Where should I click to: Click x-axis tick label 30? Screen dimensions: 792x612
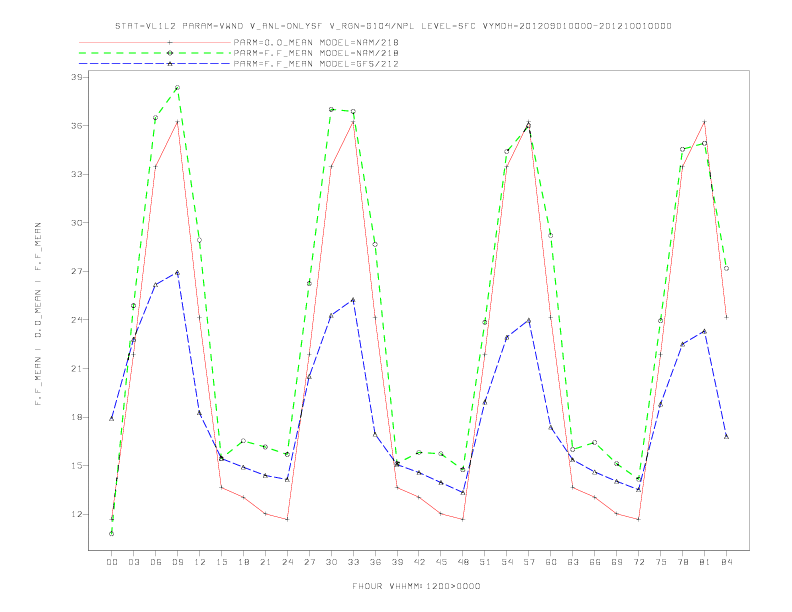pyautogui.click(x=331, y=562)
